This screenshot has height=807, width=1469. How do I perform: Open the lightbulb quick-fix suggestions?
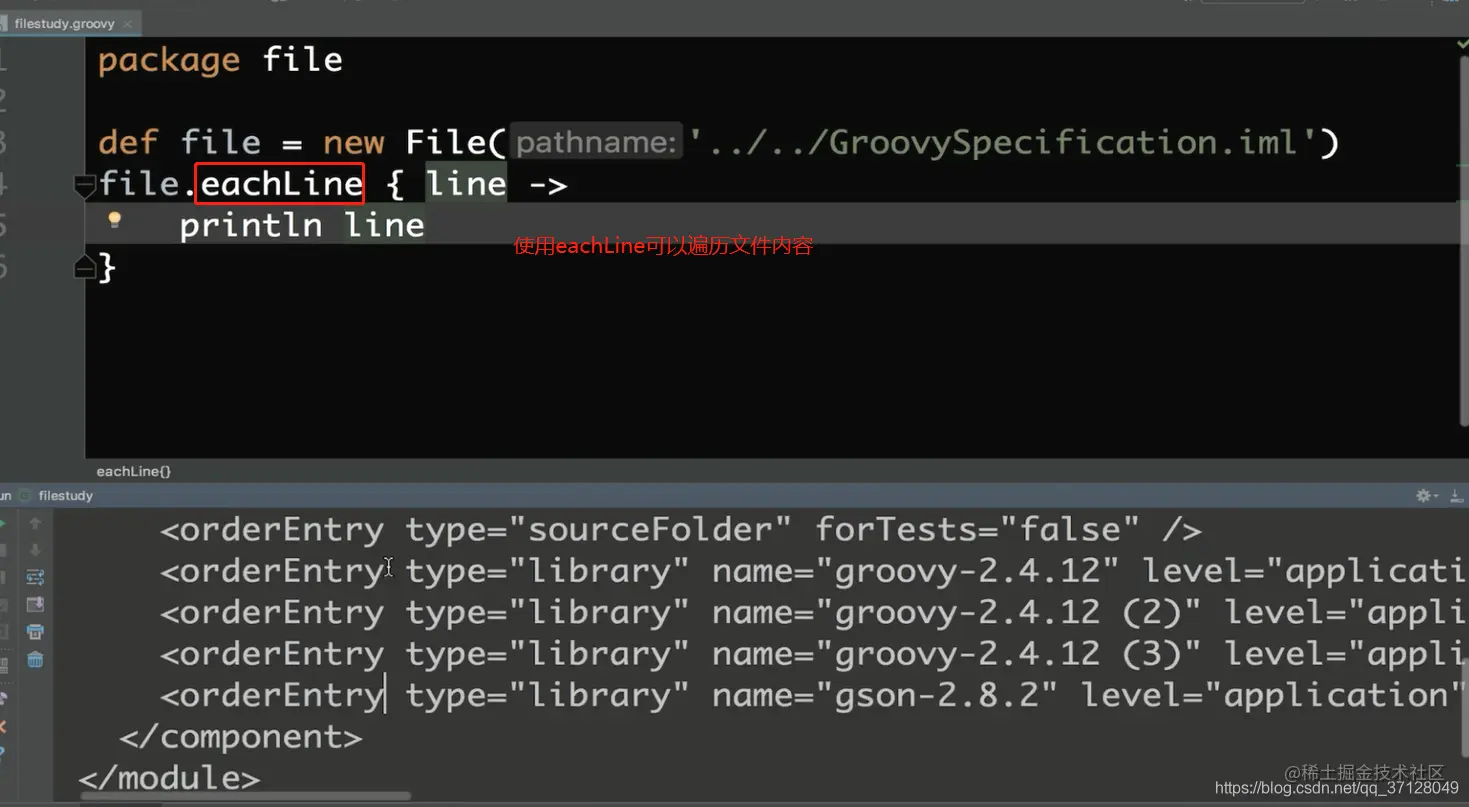pyautogui.click(x=114, y=220)
